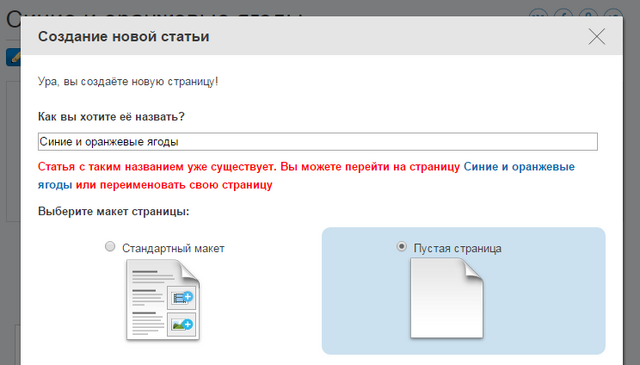Click the article title input field

click(318, 142)
